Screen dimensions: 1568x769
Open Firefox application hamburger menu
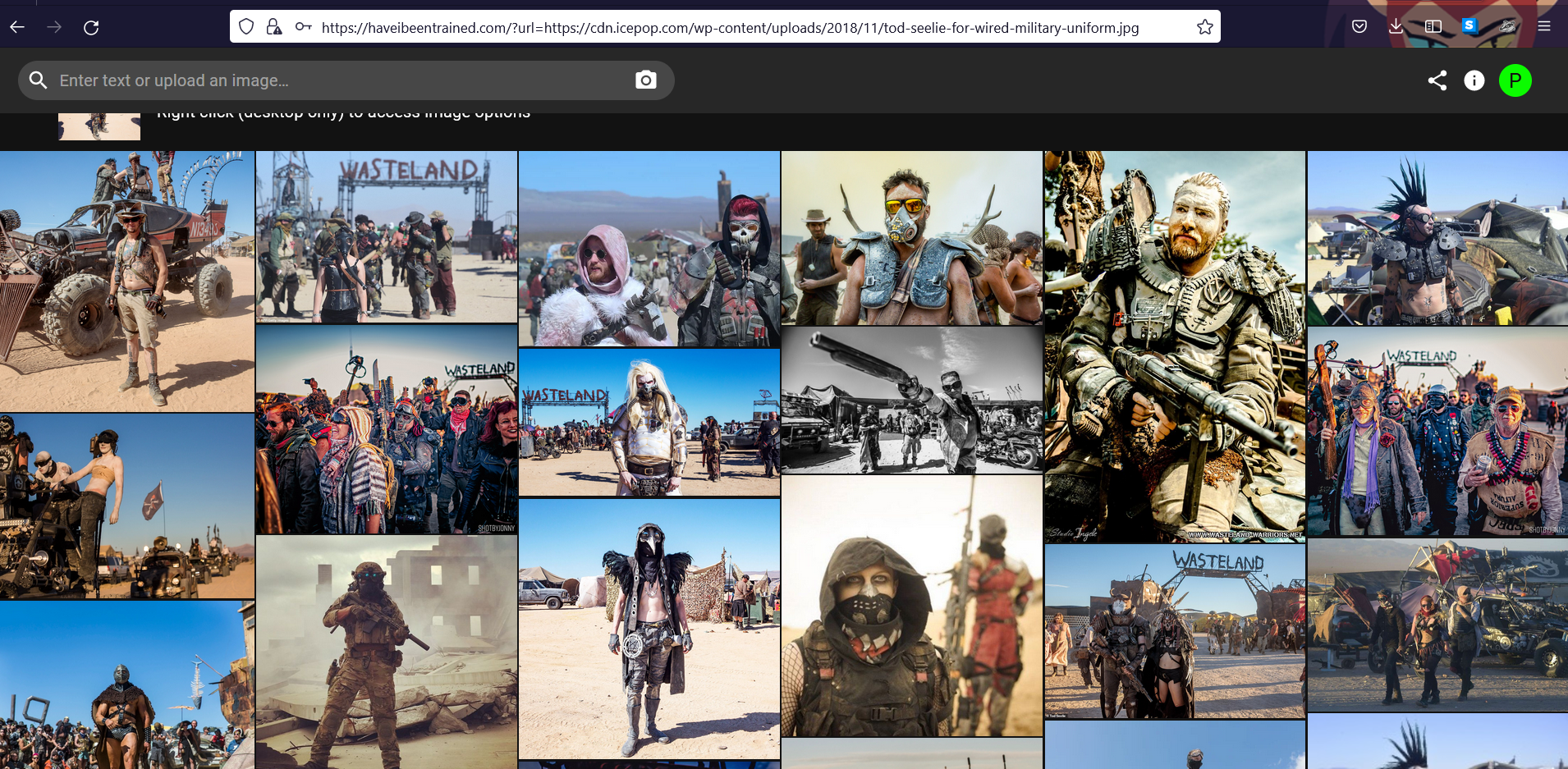coord(1544,26)
